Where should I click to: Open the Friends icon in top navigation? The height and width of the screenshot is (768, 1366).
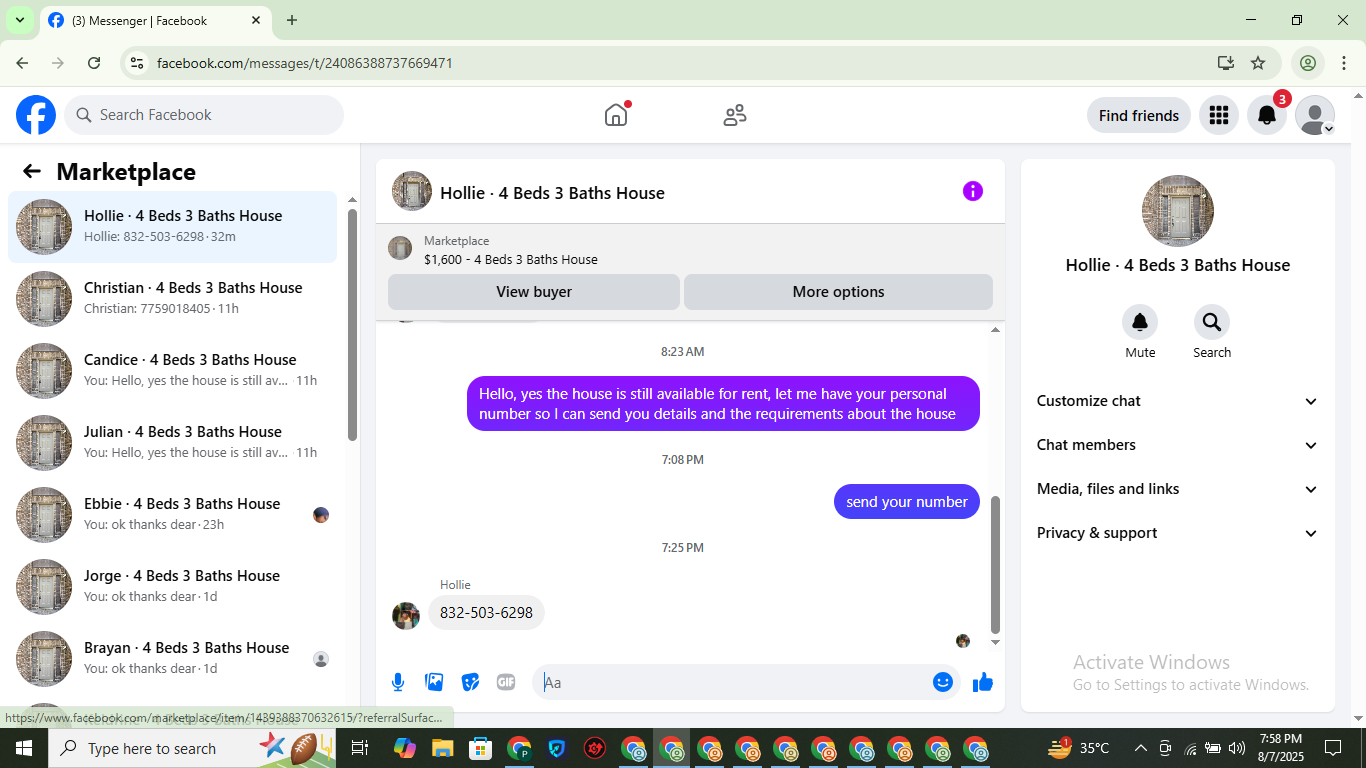tap(735, 115)
